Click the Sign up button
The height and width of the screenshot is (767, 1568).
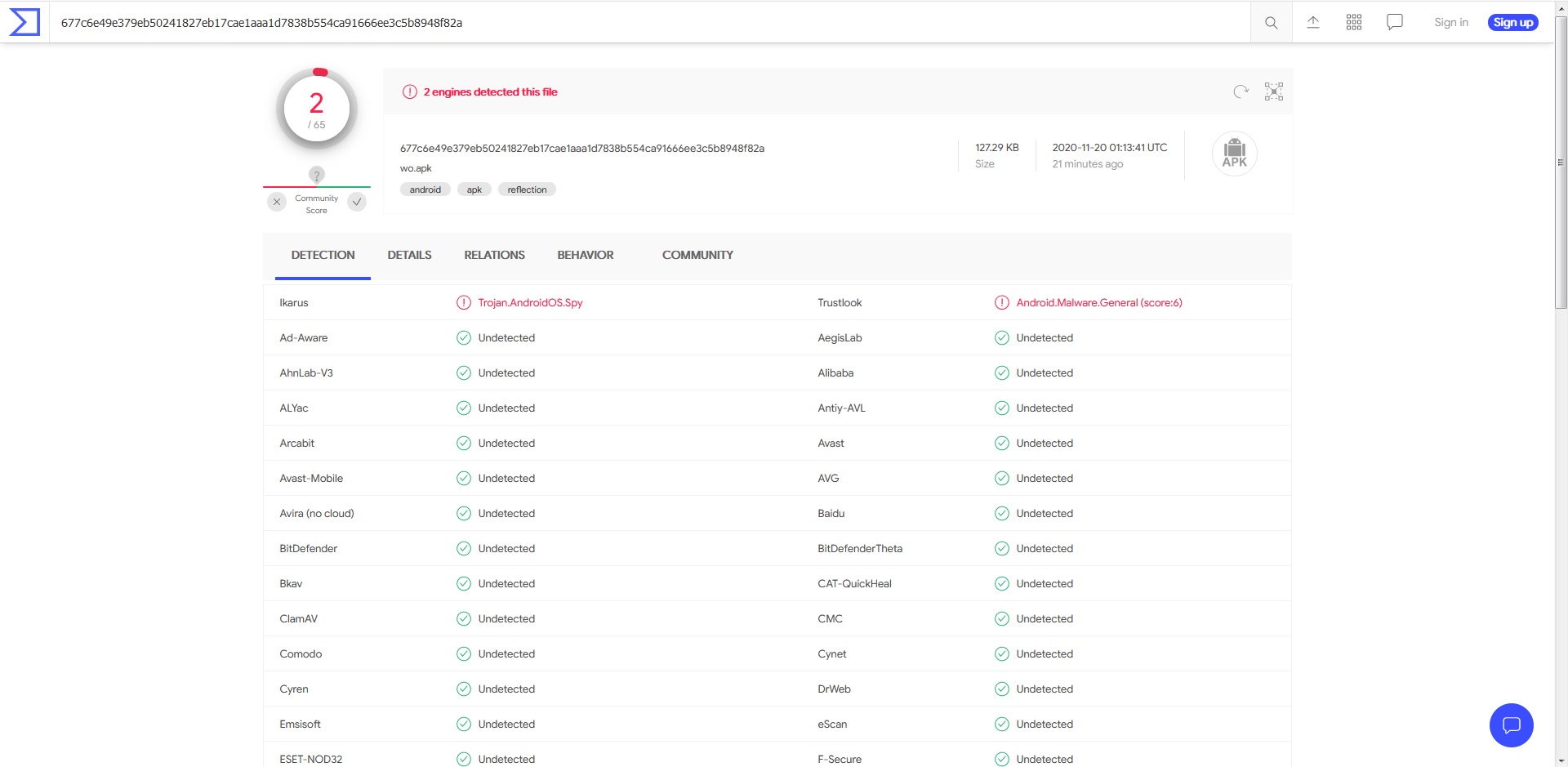(x=1513, y=23)
